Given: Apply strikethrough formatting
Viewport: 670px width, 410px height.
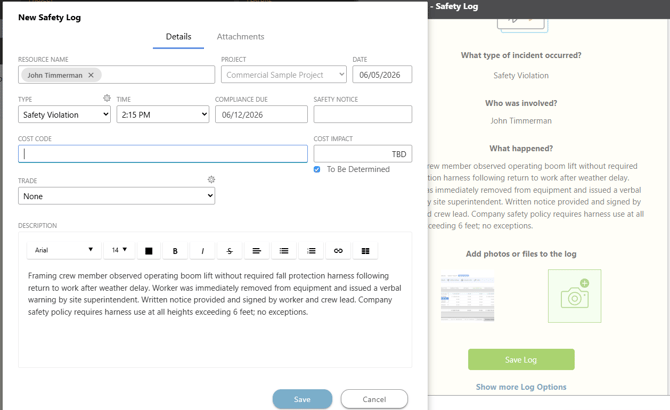Looking at the screenshot, I should [x=229, y=251].
